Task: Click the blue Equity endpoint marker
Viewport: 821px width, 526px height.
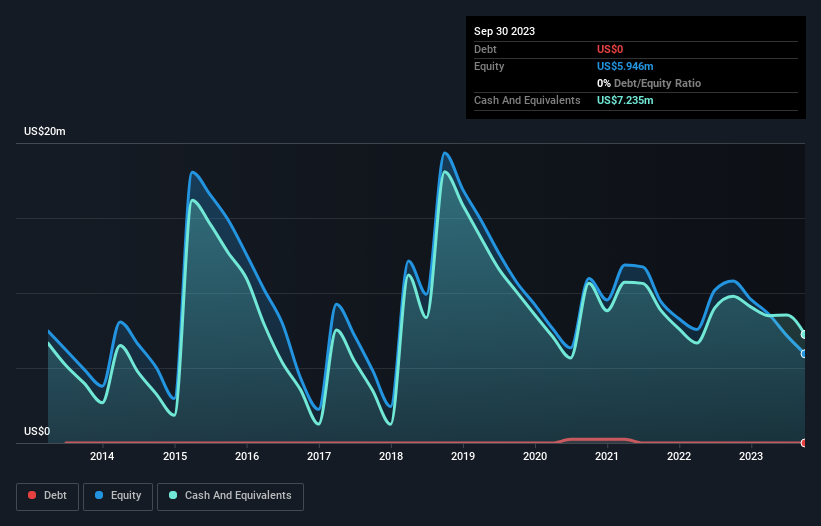Action: tap(804, 354)
